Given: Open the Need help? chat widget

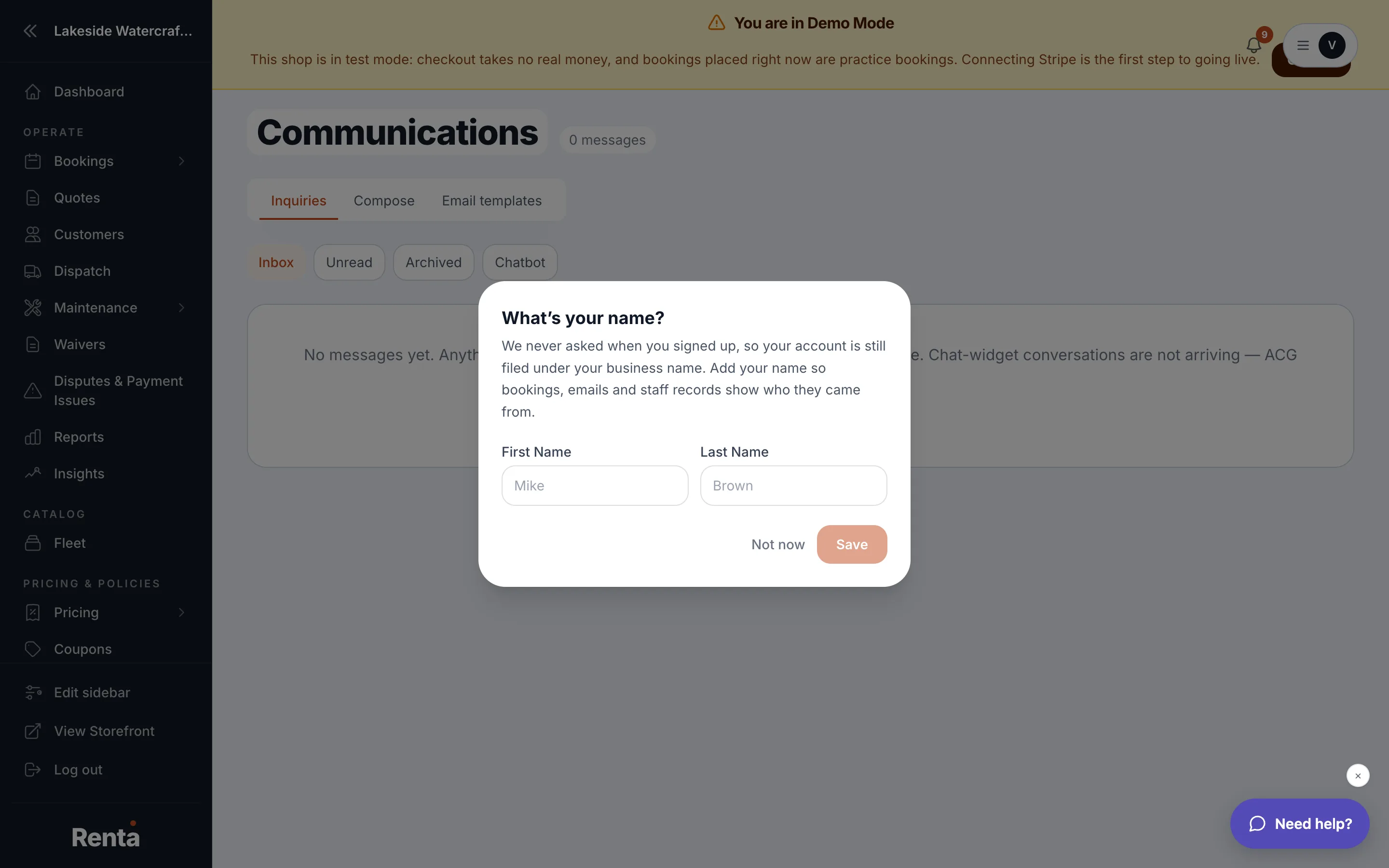Looking at the screenshot, I should [1299, 824].
